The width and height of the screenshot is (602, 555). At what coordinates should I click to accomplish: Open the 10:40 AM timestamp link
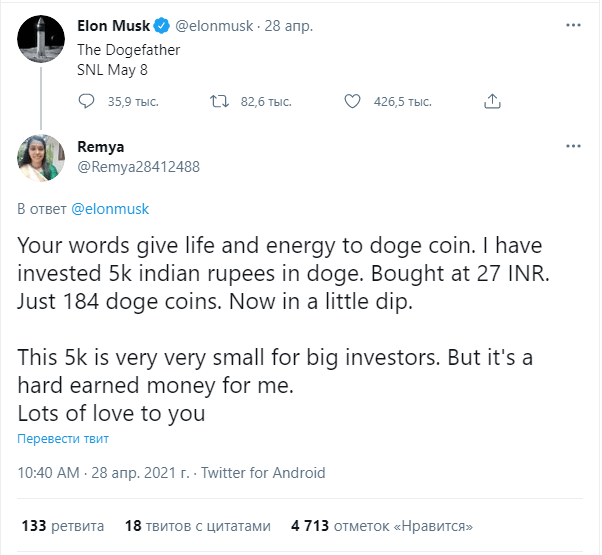point(48,473)
